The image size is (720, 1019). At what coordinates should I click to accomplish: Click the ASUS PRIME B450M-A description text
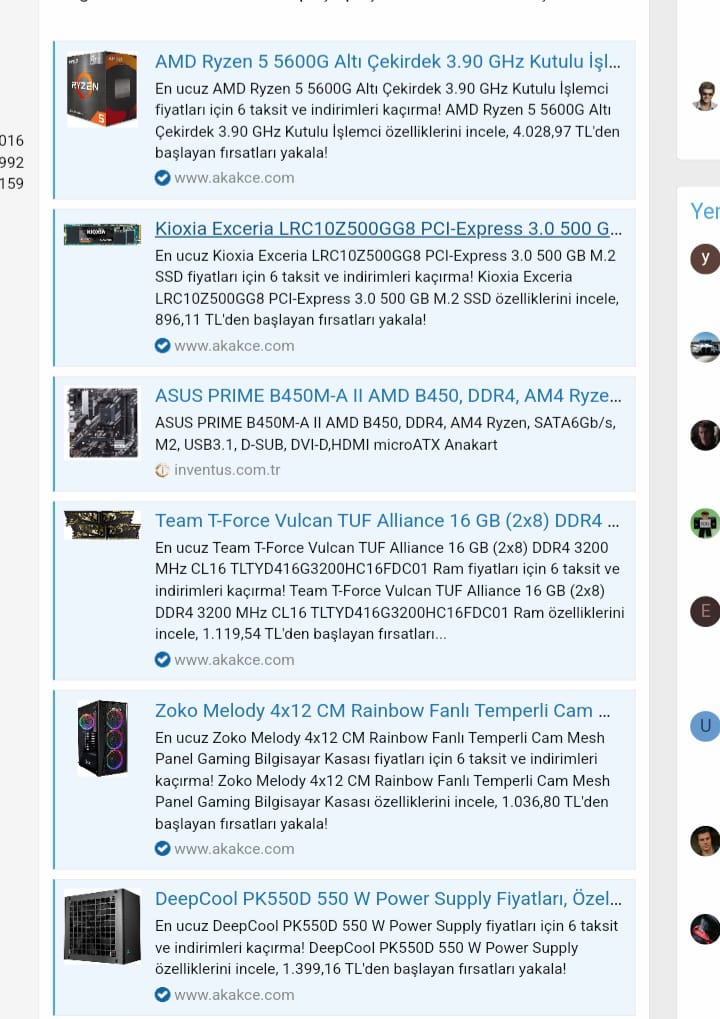385,433
